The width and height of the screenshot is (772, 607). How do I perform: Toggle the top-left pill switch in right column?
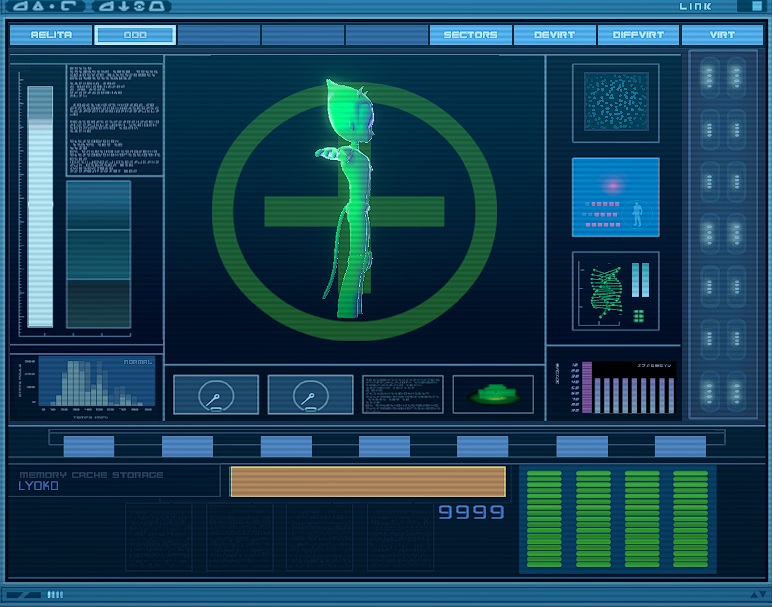click(x=709, y=77)
